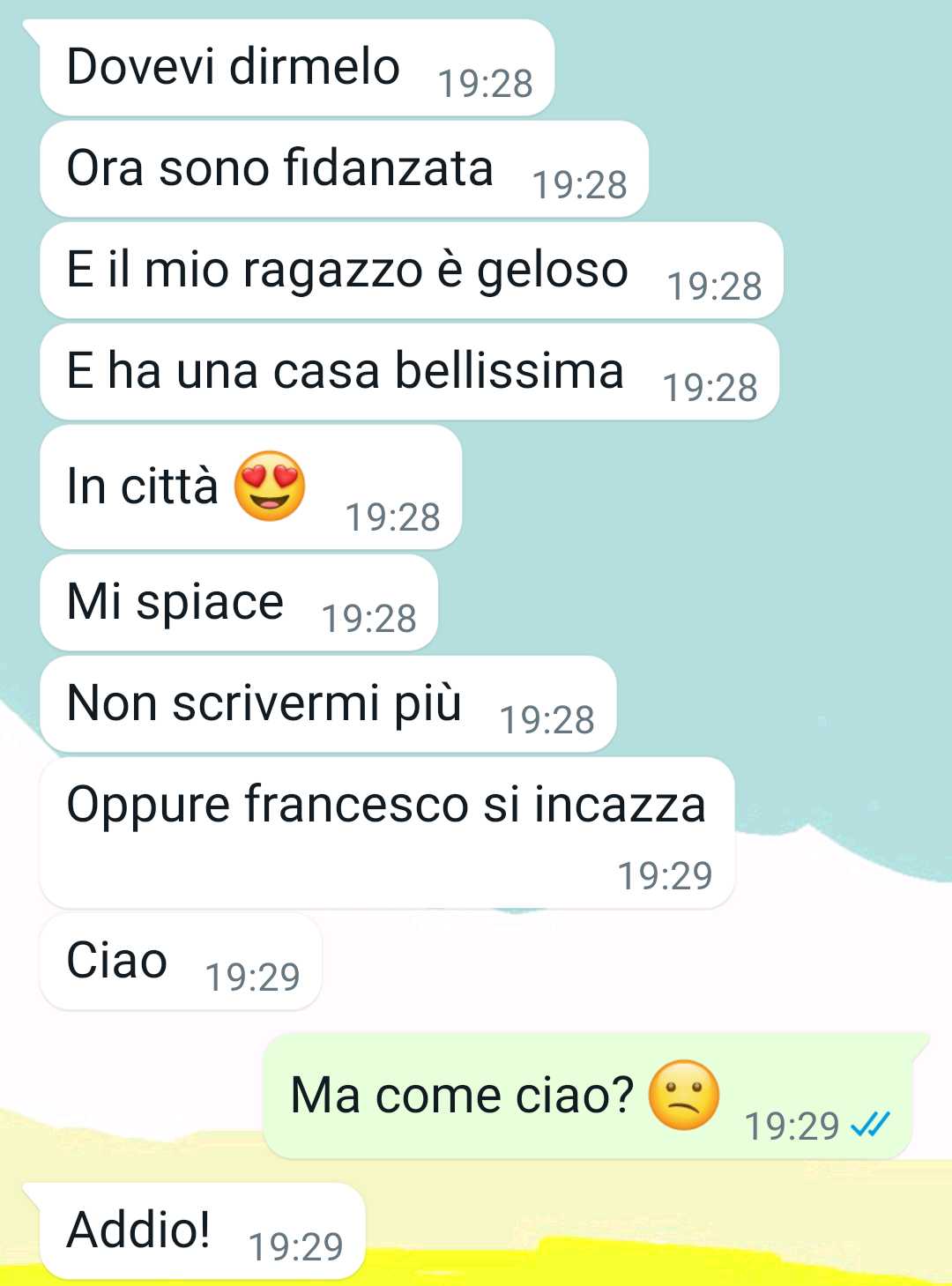Screen dimensions: 952x1286
Task: Select 'Oppure francesco si incazza' message
Action: [388, 833]
